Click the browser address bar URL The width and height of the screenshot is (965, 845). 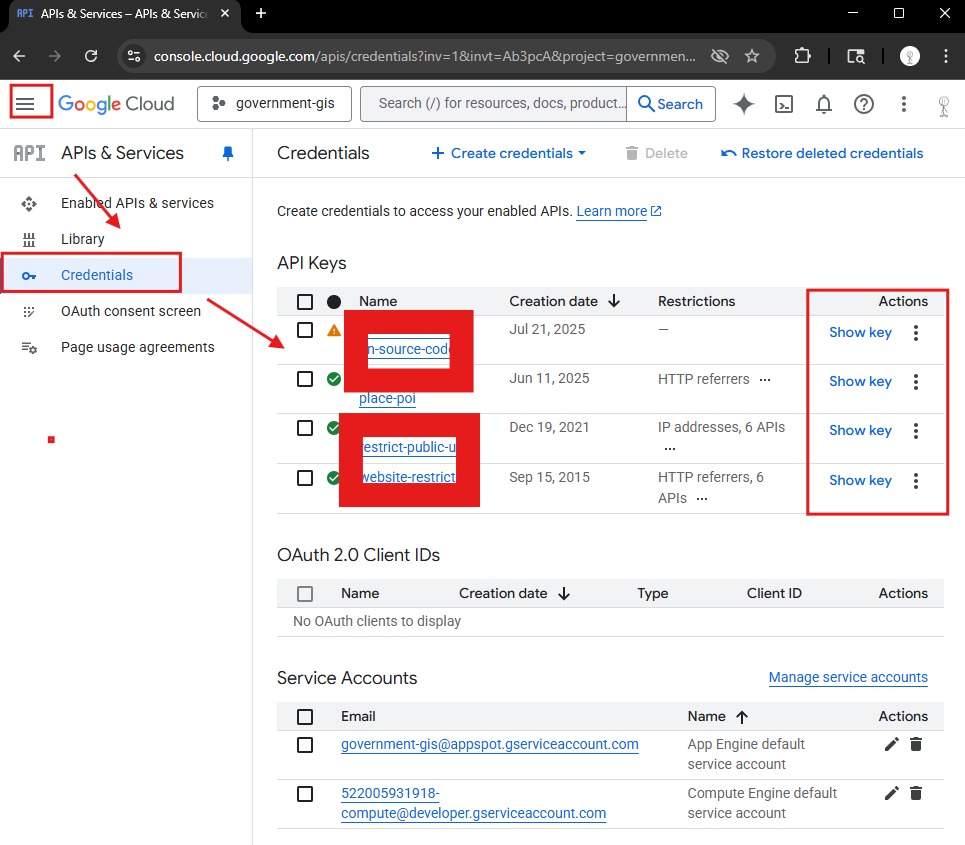(x=425, y=56)
